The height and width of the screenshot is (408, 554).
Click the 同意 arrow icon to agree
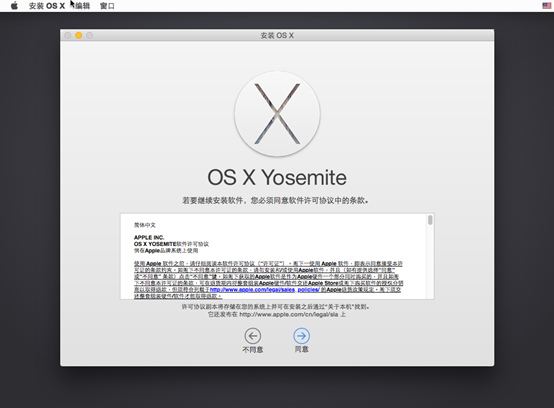click(301, 336)
